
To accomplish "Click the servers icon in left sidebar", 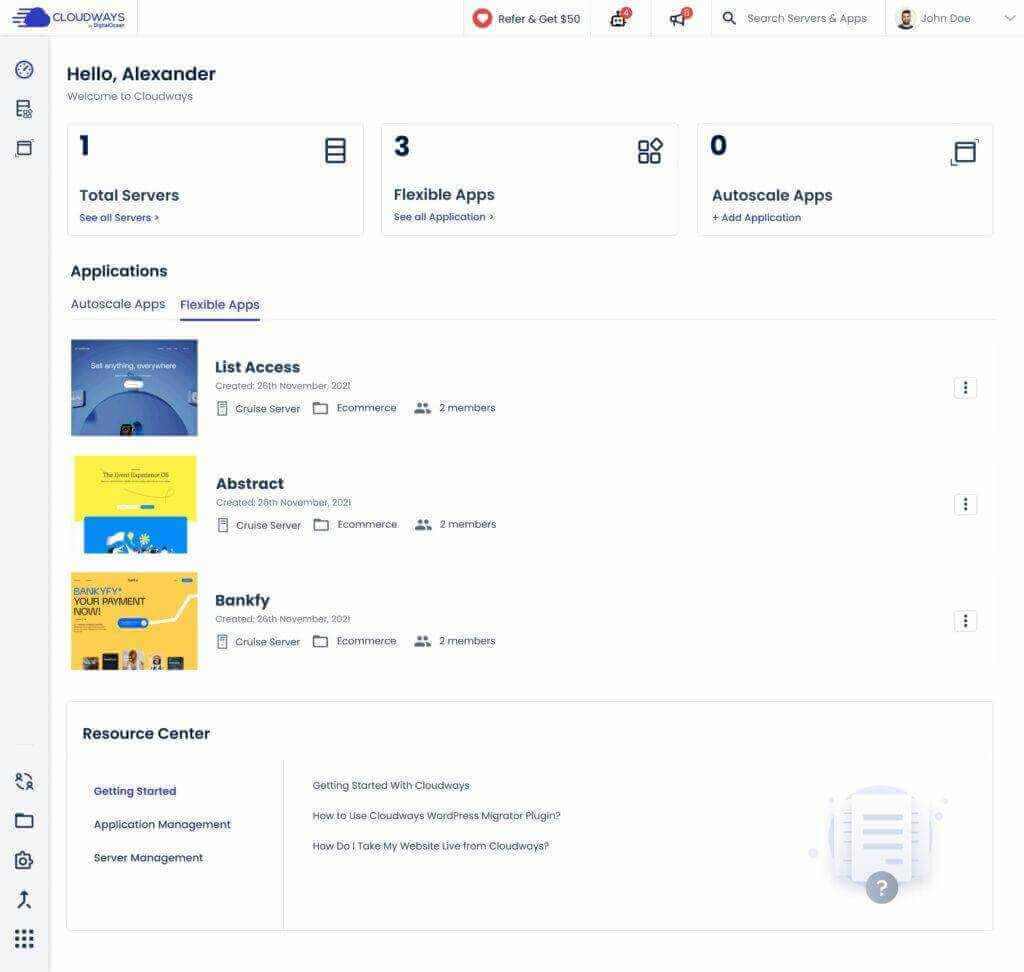I will pos(24,109).
